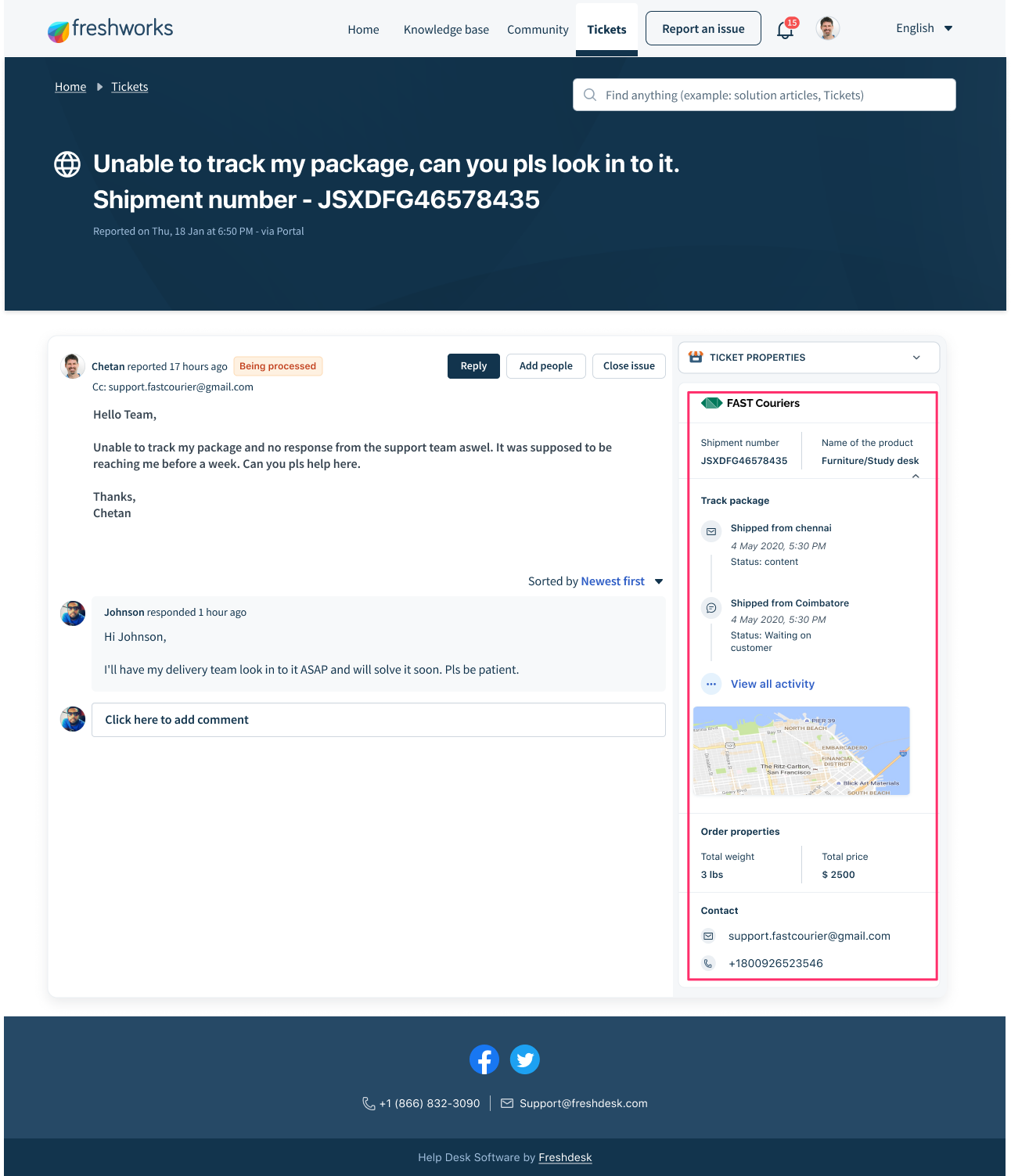
Task: Click the +1 (866) 832-3090 footer number
Action: [x=430, y=1103]
